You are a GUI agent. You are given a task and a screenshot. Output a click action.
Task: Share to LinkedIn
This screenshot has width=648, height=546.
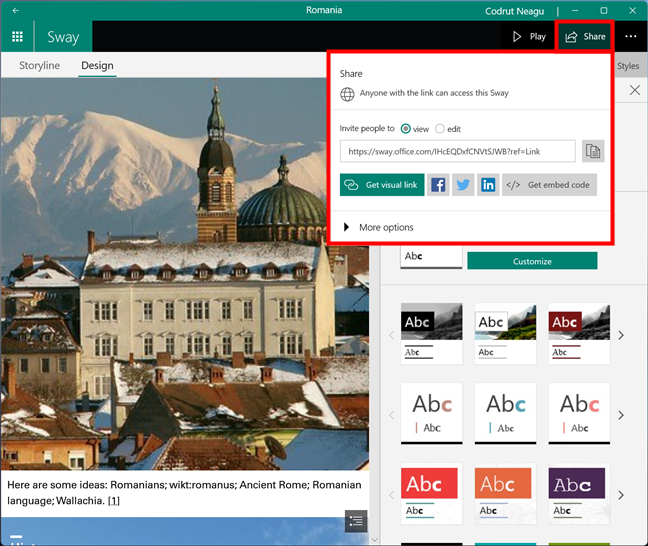pos(488,185)
